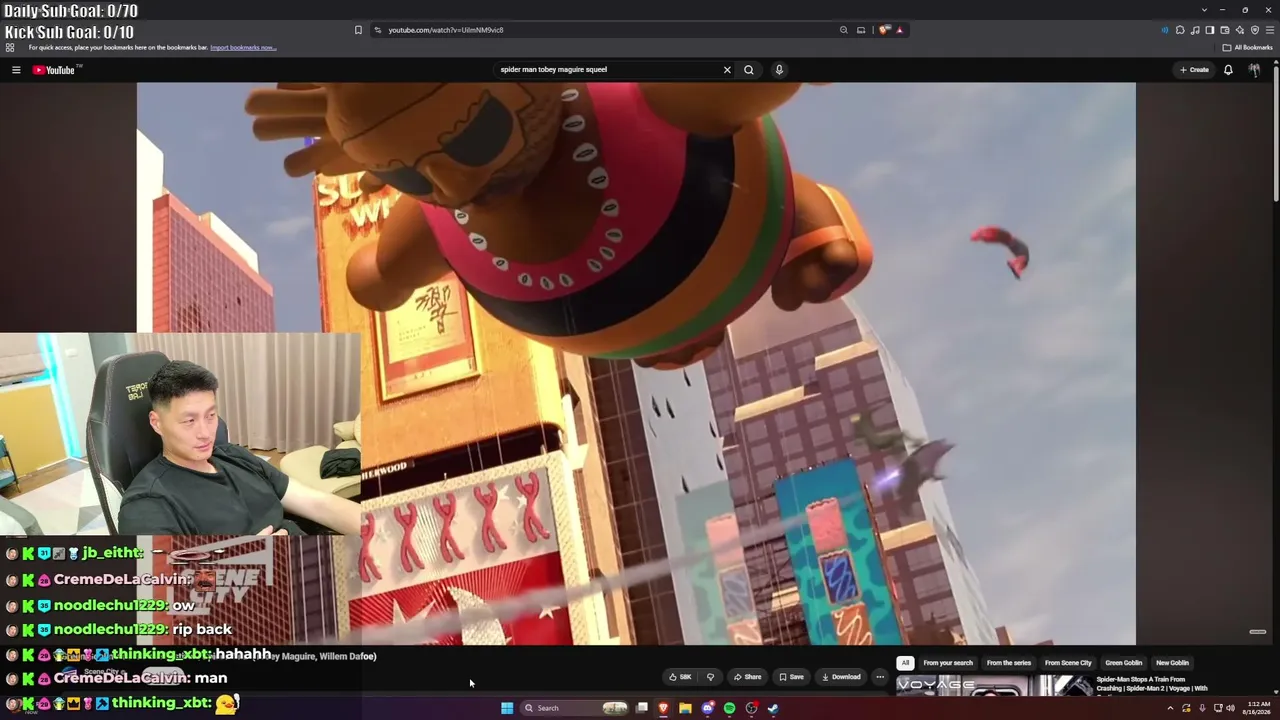Open the browser extensions puzzle icon
This screenshot has height=720, width=1280.
(x=1180, y=30)
